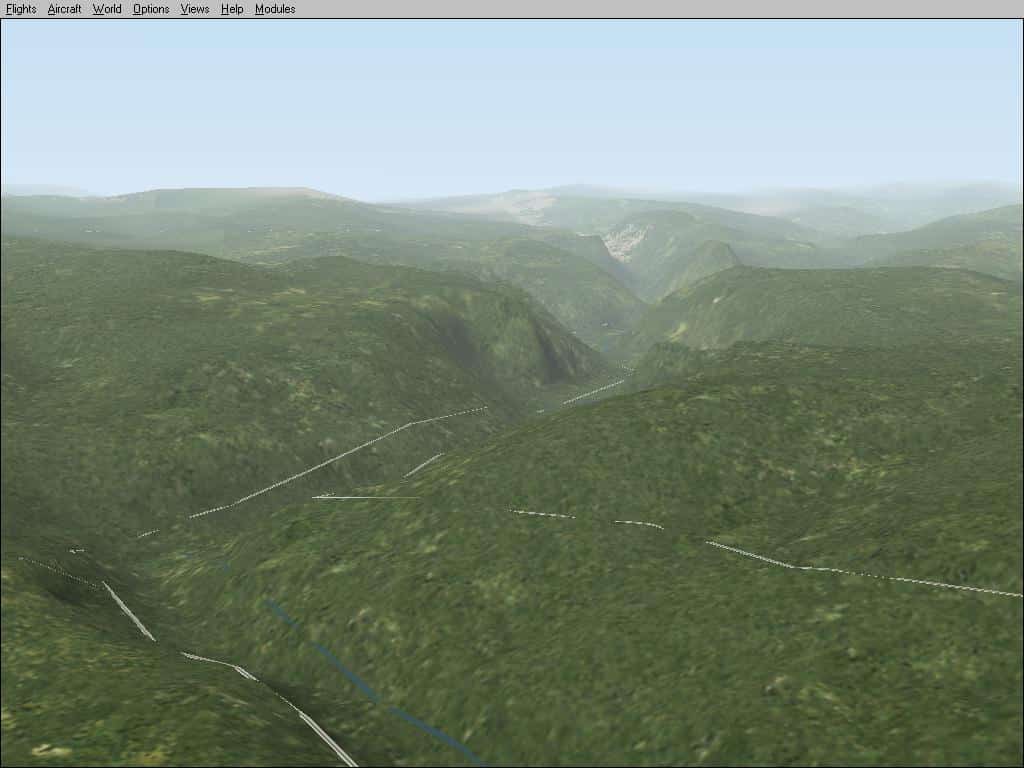This screenshot has width=1024, height=768.
Task: Click the dark shadowed slope in central valley
Action: pyautogui.click(x=545, y=345)
